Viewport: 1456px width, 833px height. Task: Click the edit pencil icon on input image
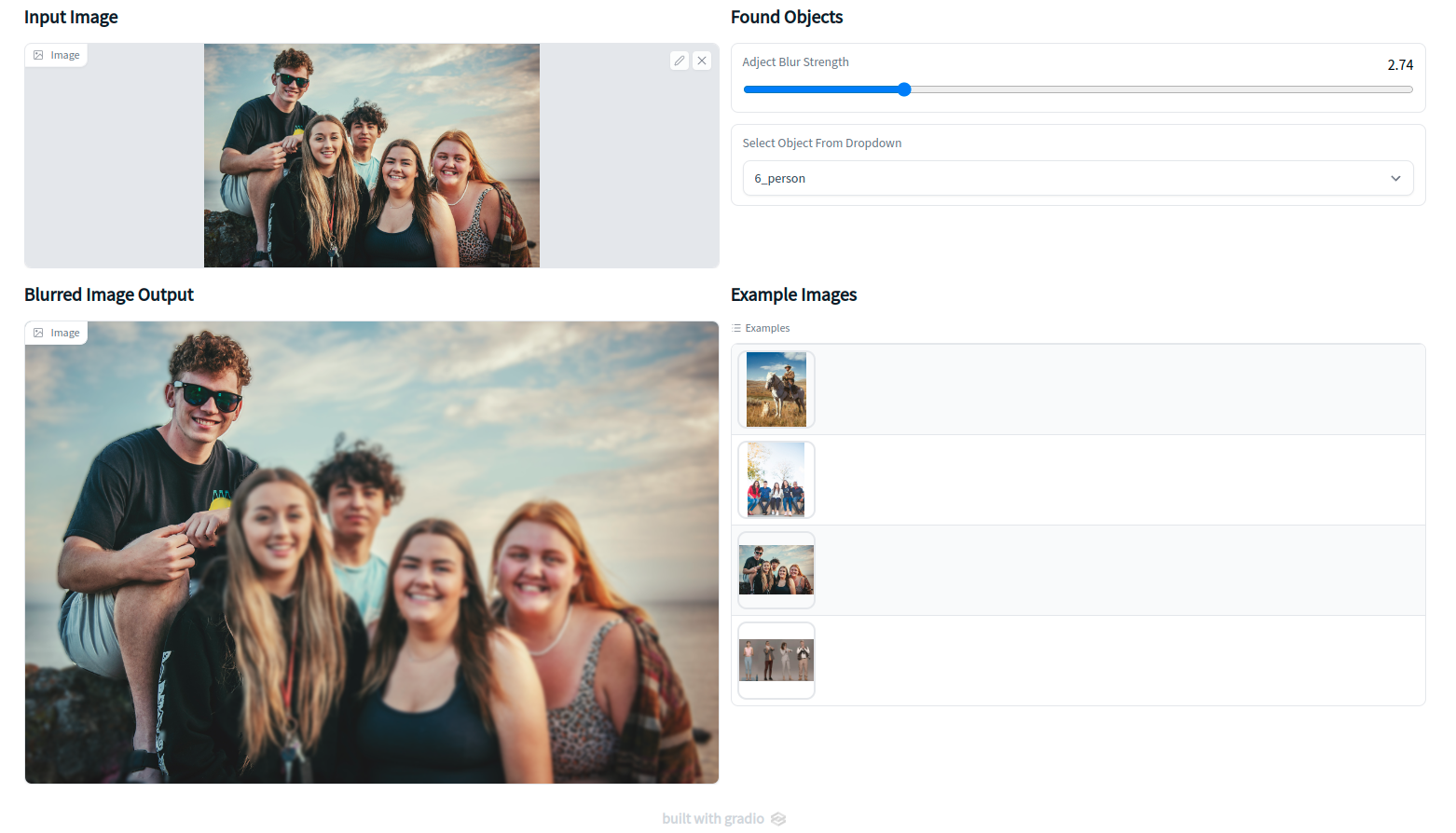[680, 61]
